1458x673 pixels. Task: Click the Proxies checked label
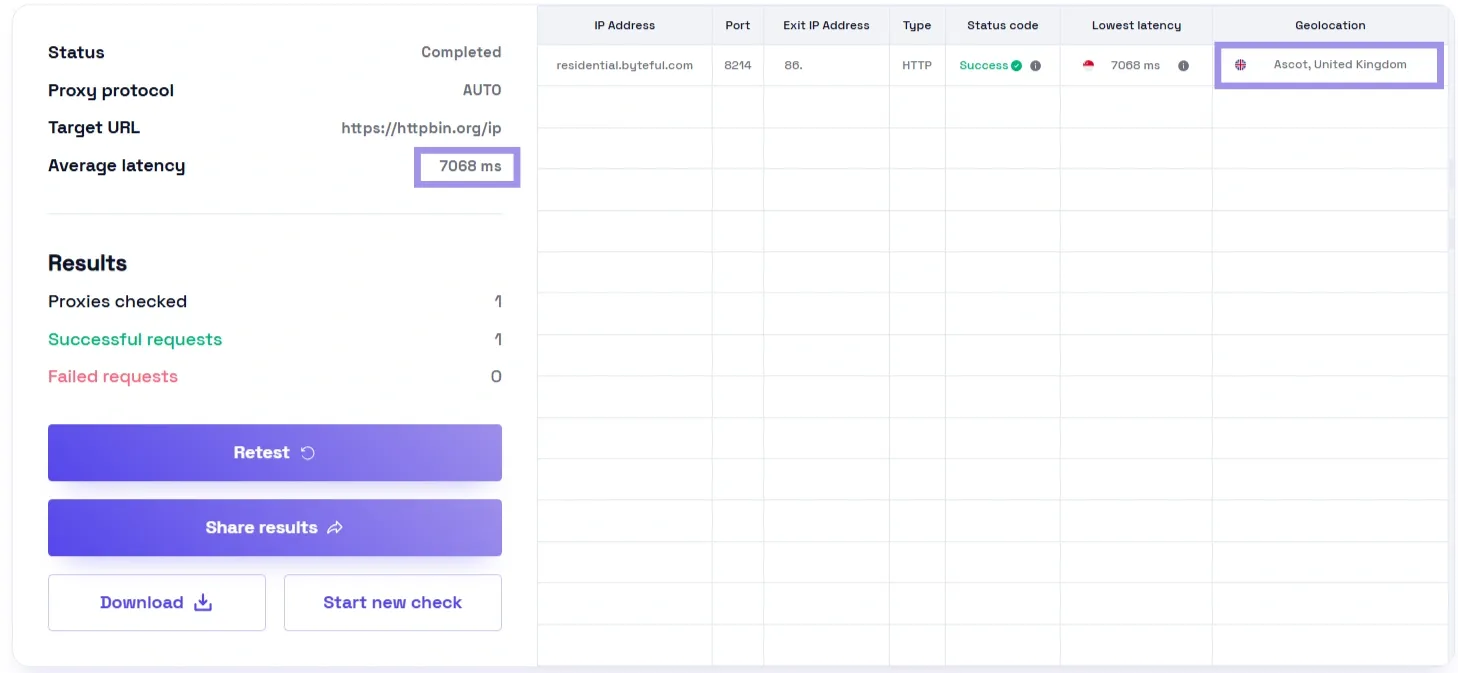[117, 302]
